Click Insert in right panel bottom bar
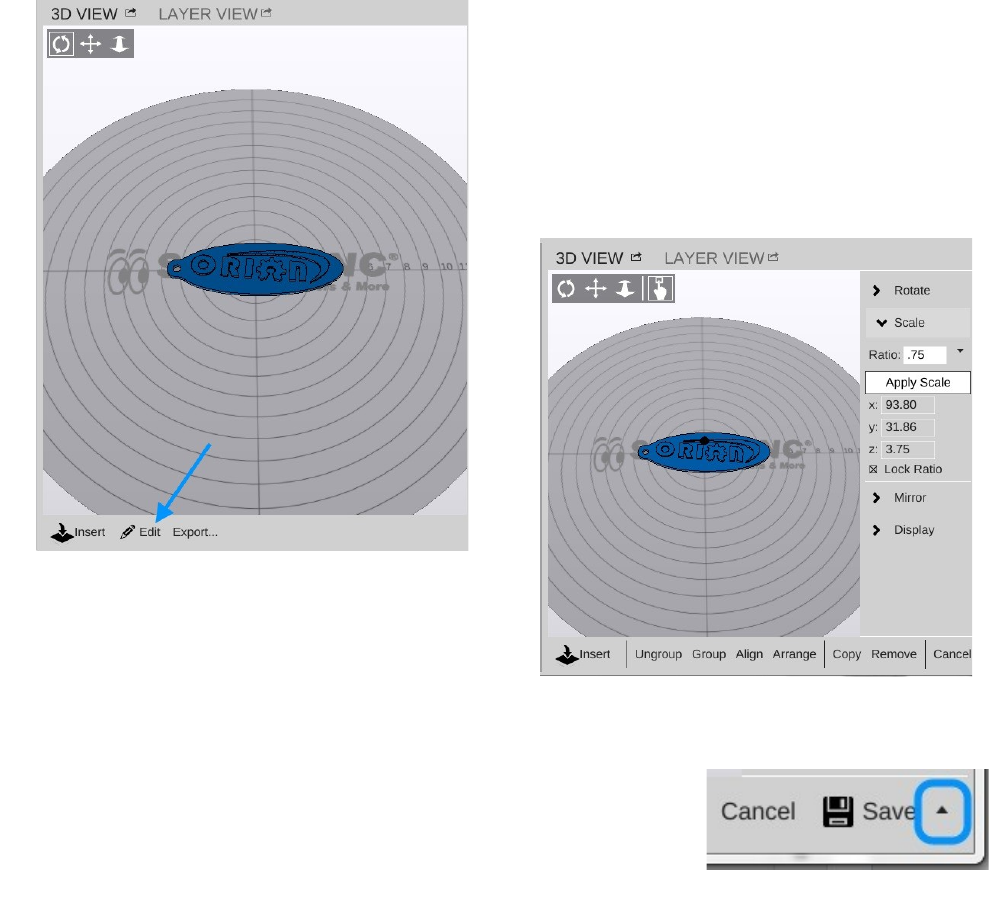 [583, 655]
